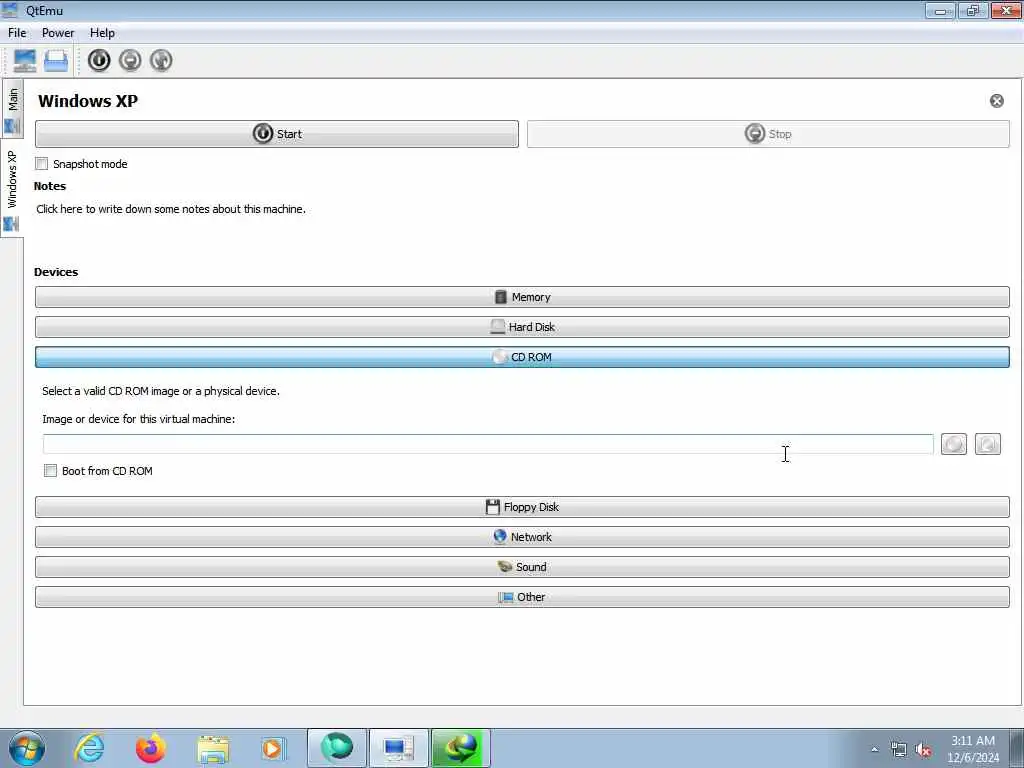Click the new virtual machine toolbar icon
This screenshot has height=768, width=1024.
25,61
